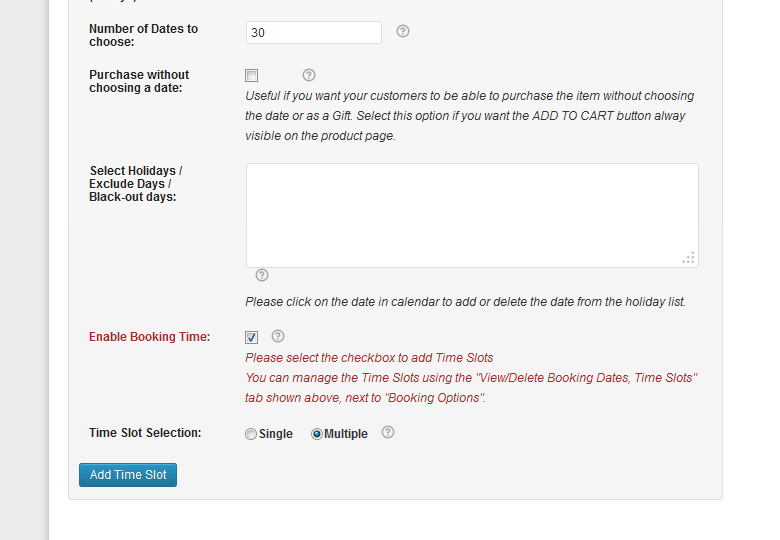Focus the Number of Dates to choose field
Viewport: 780px width, 540px height.
[313, 33]
